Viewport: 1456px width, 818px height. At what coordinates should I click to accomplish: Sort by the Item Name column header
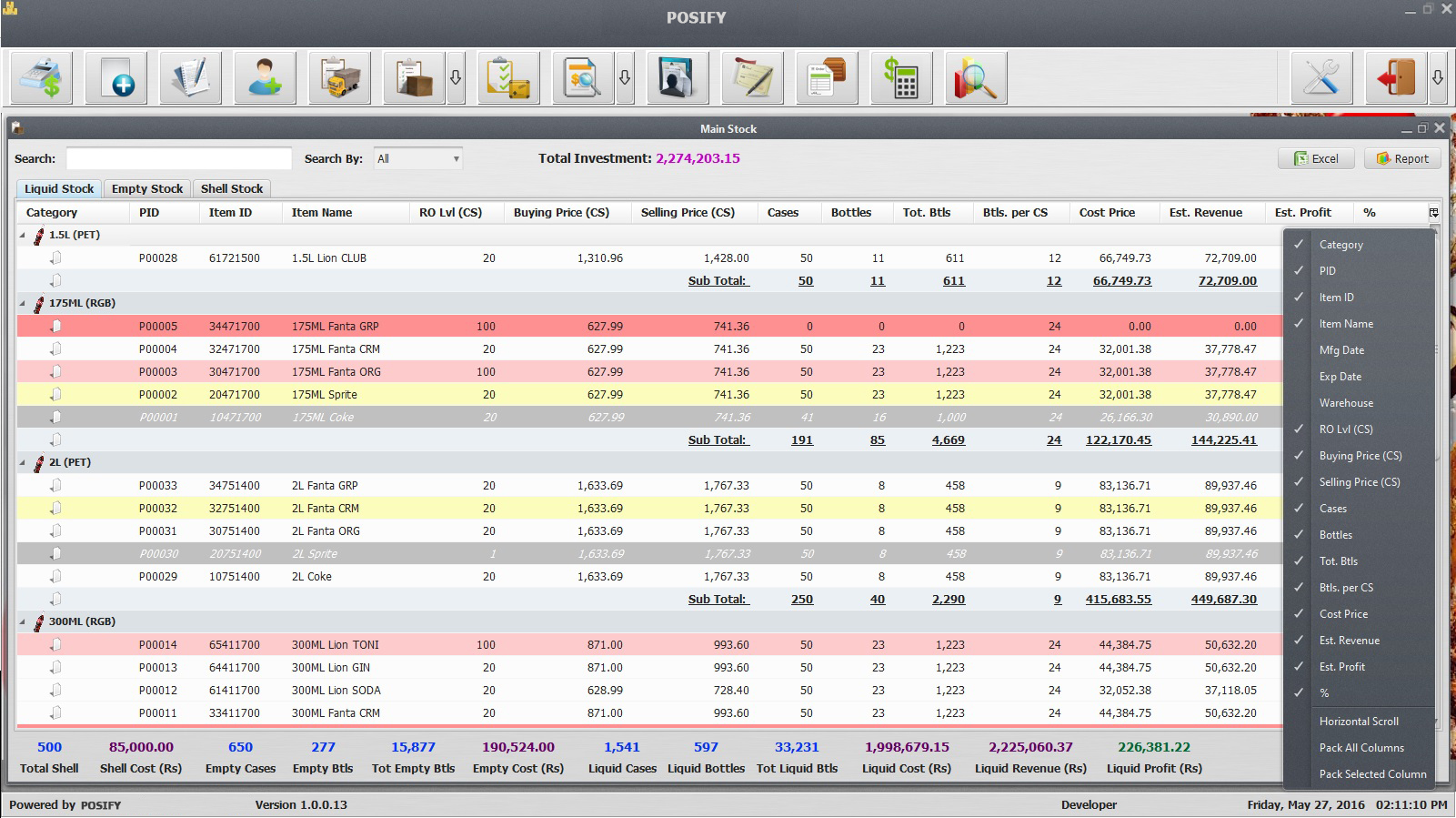coord(346,213)
